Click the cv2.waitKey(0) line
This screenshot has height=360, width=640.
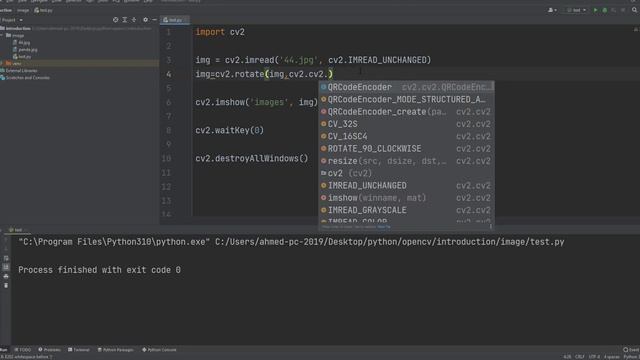(x=229, y=131)
